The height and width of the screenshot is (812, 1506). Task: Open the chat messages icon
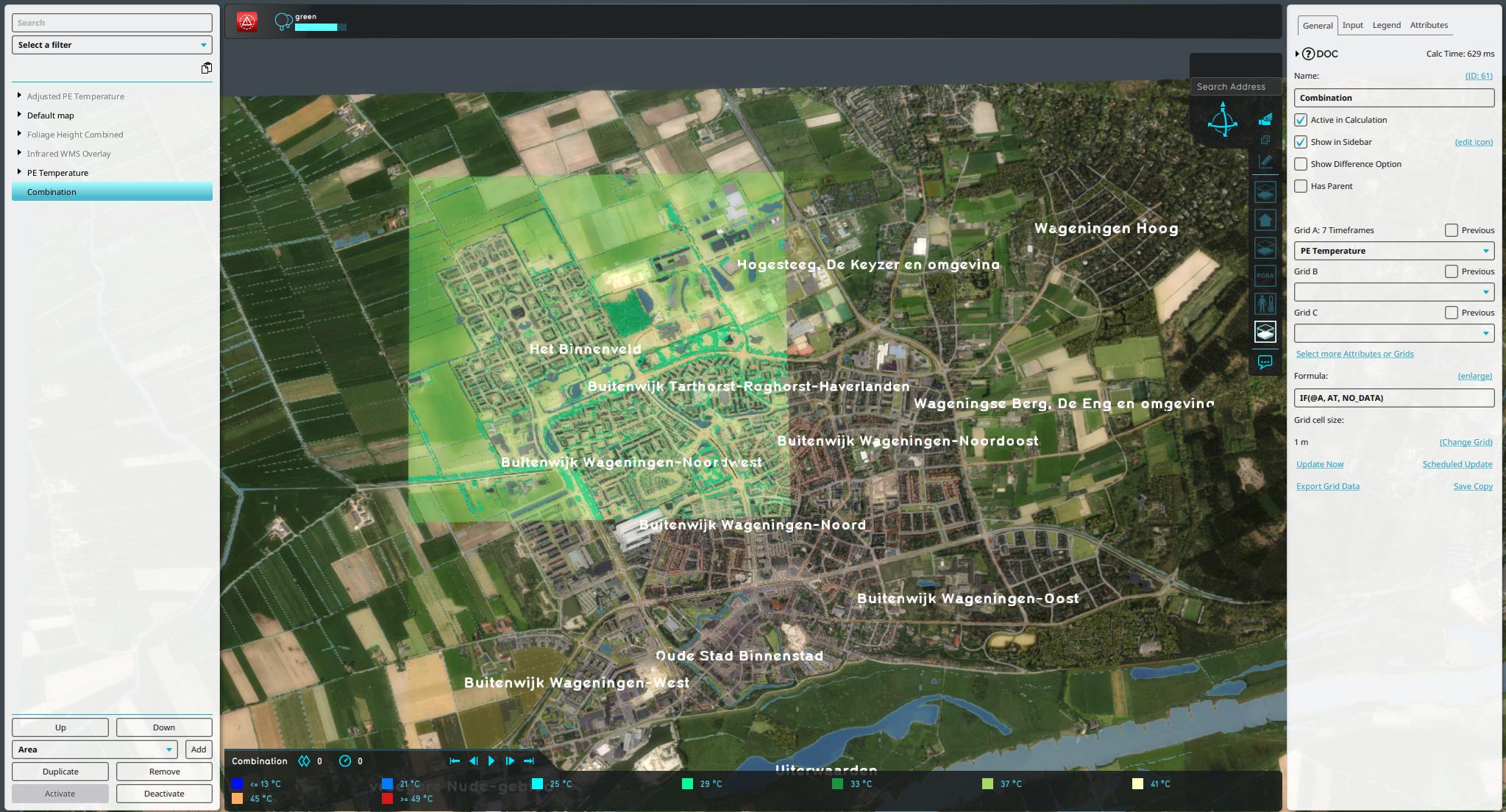point(1265,362)
